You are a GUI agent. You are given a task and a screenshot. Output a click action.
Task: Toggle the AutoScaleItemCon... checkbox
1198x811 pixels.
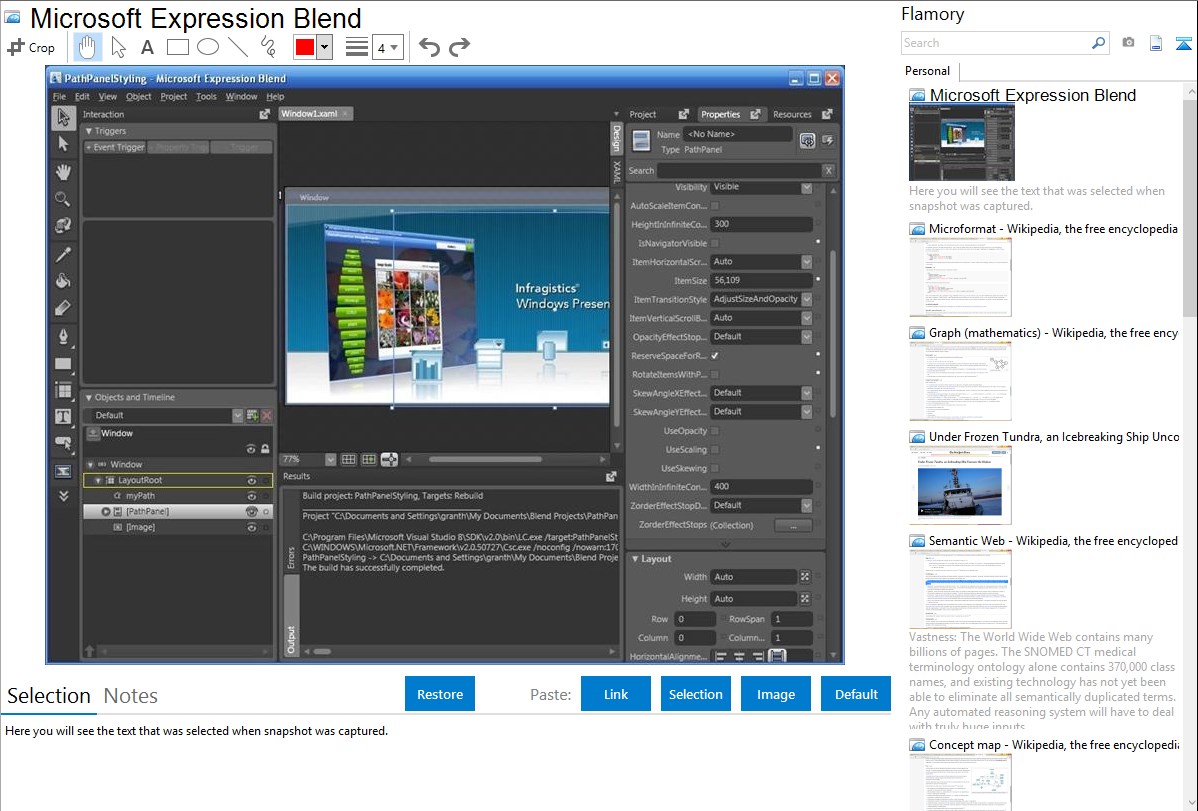click(715, 206)
